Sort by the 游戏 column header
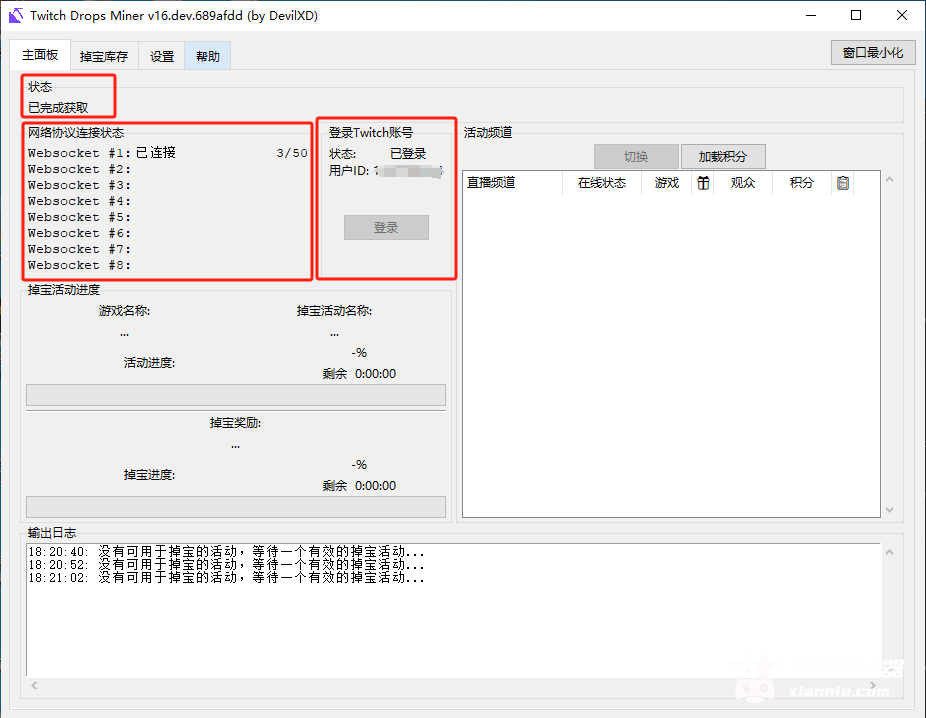The height and width of the screenshot is (718, 926). point(667,183)
